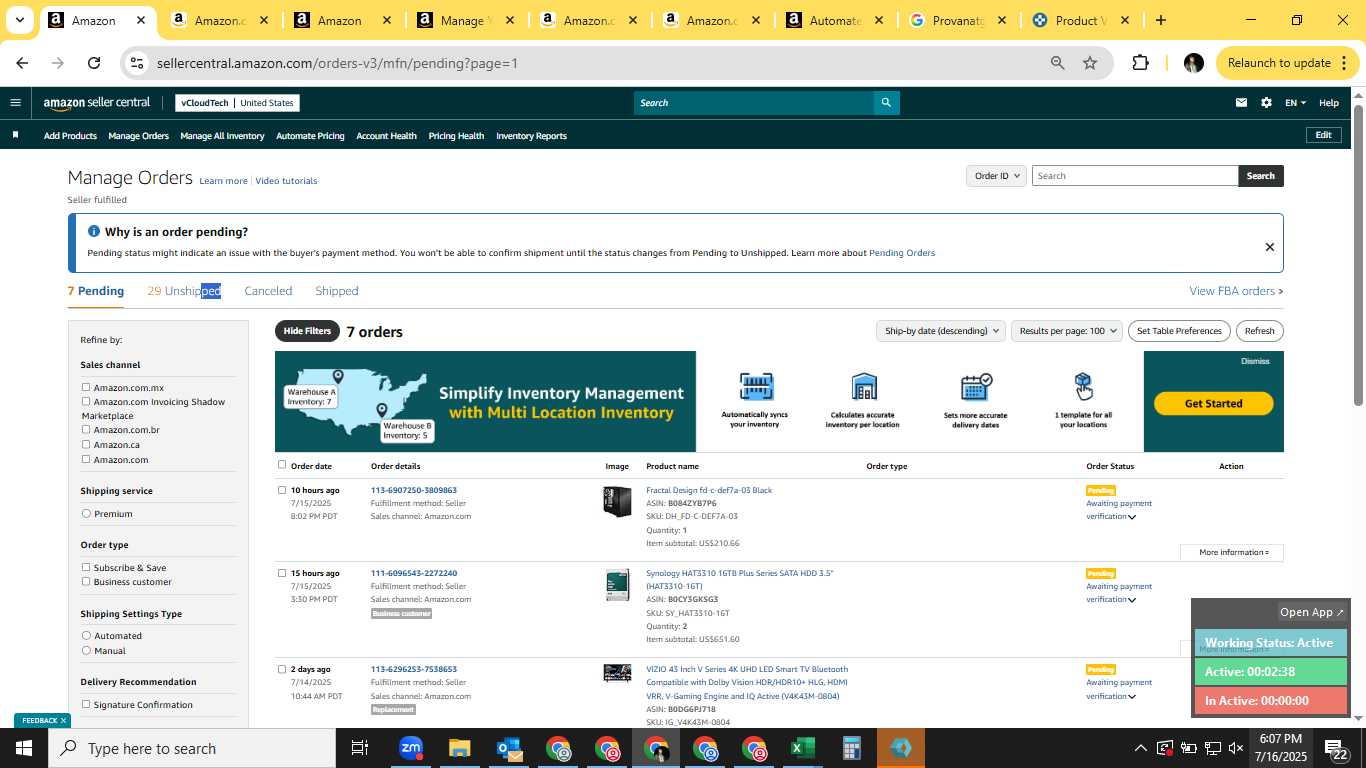Click the Order ID search input field
1366x768 pixels.
coord(1135,176)
